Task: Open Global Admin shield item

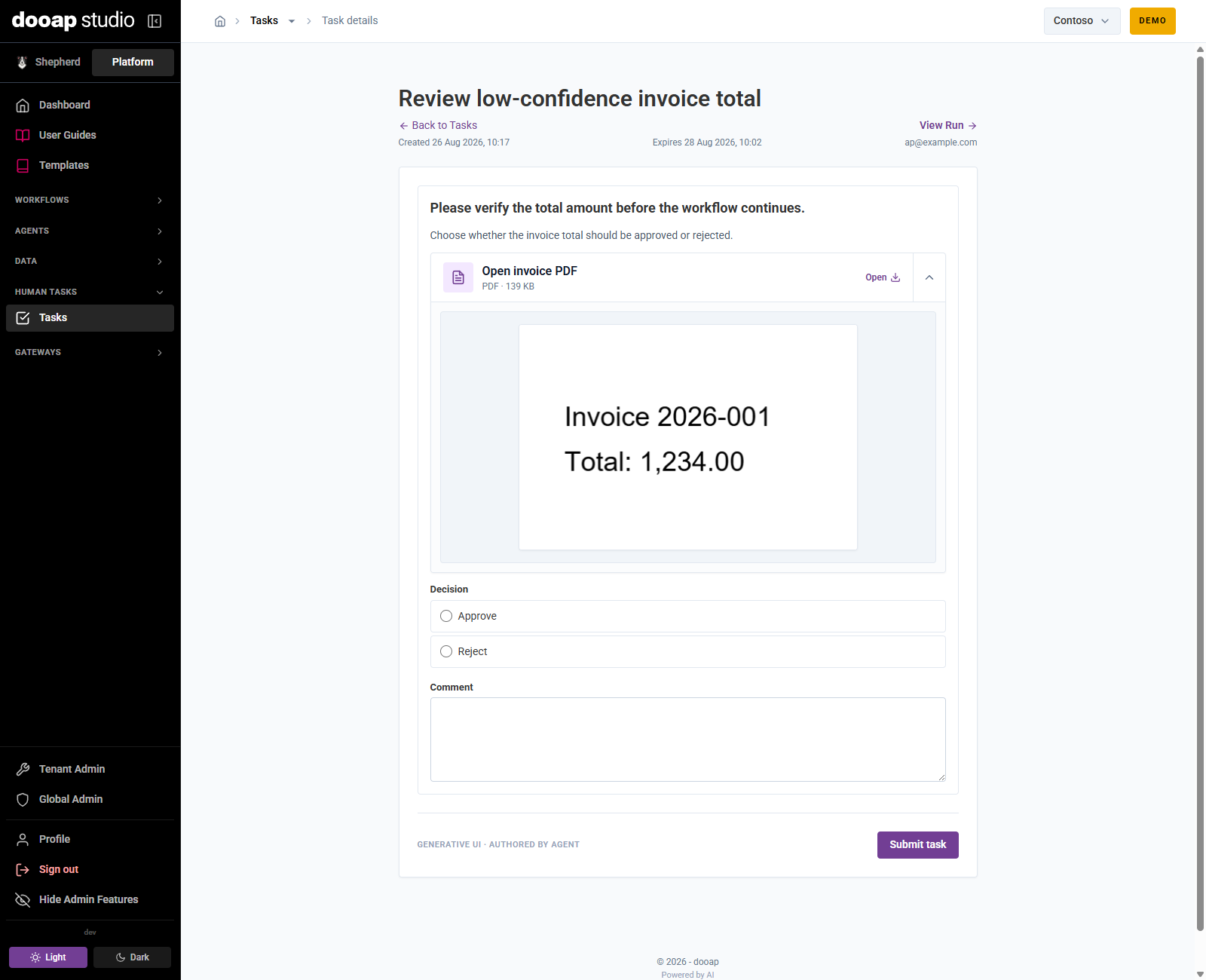Action: 90,799
